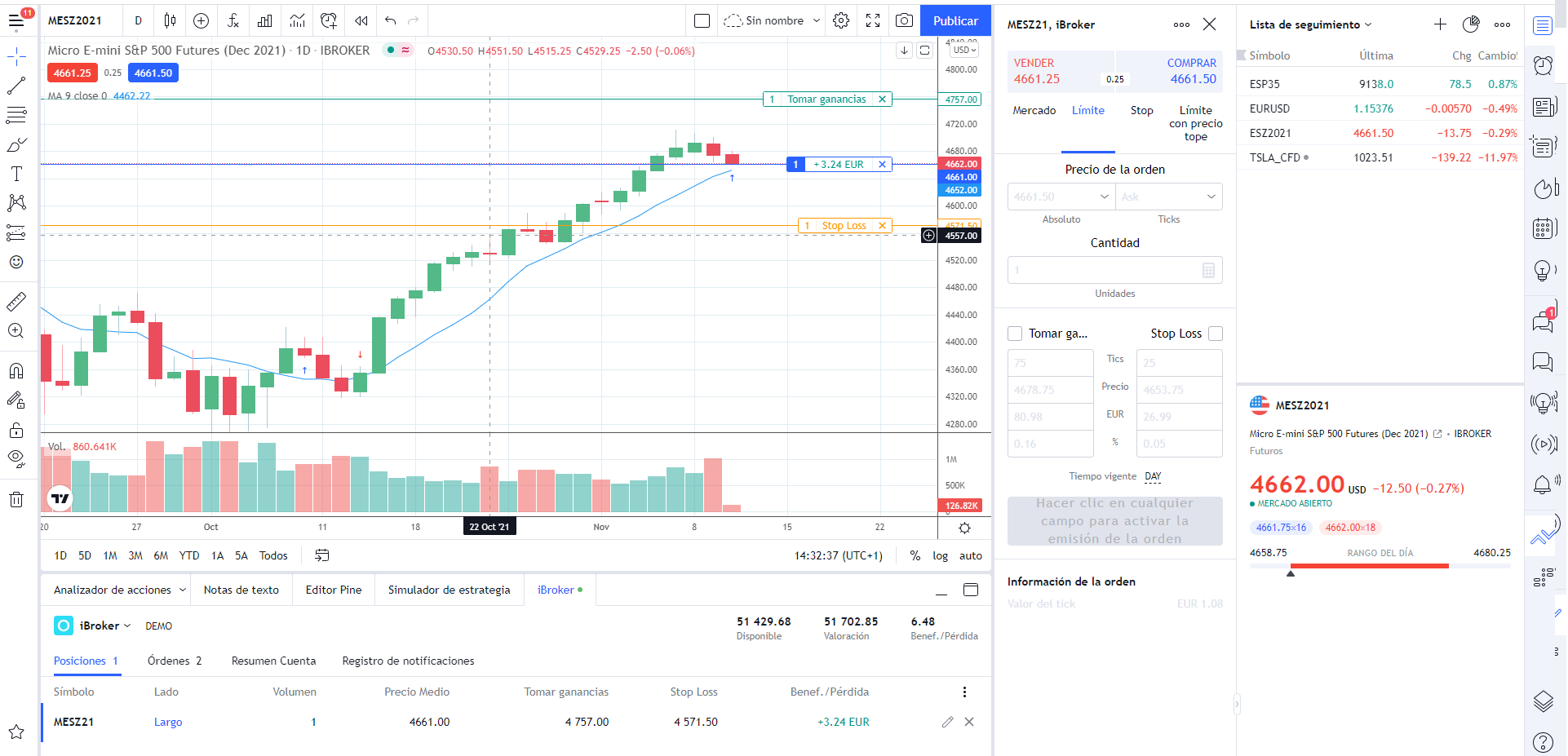Switch to the Órdenes tab

[175, 661]
